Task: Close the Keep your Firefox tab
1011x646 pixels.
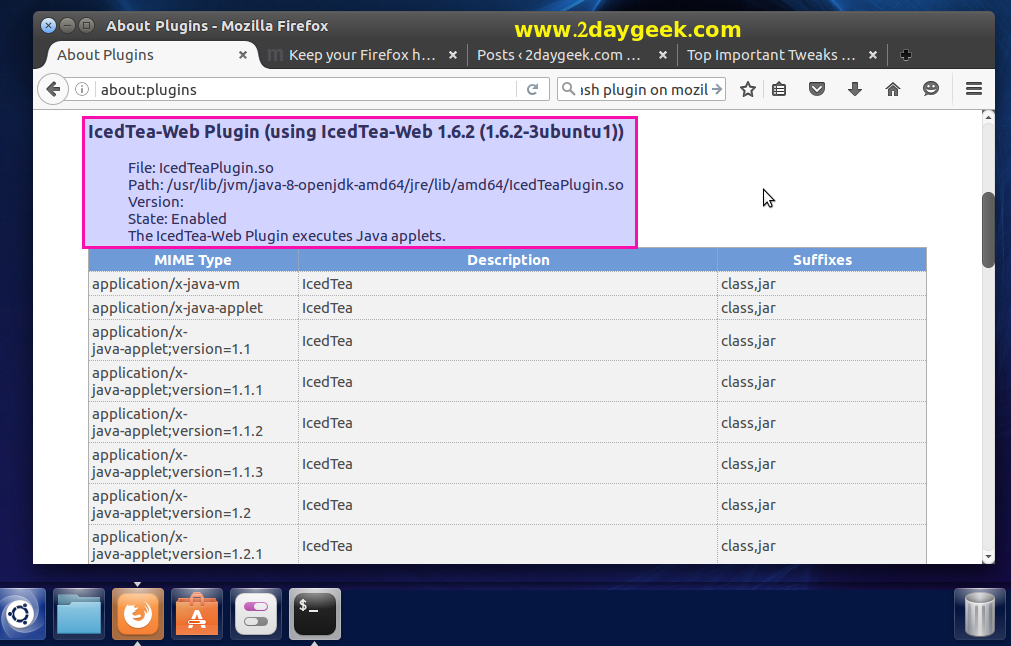Action: pyautogui.click(x=453, y=55)
